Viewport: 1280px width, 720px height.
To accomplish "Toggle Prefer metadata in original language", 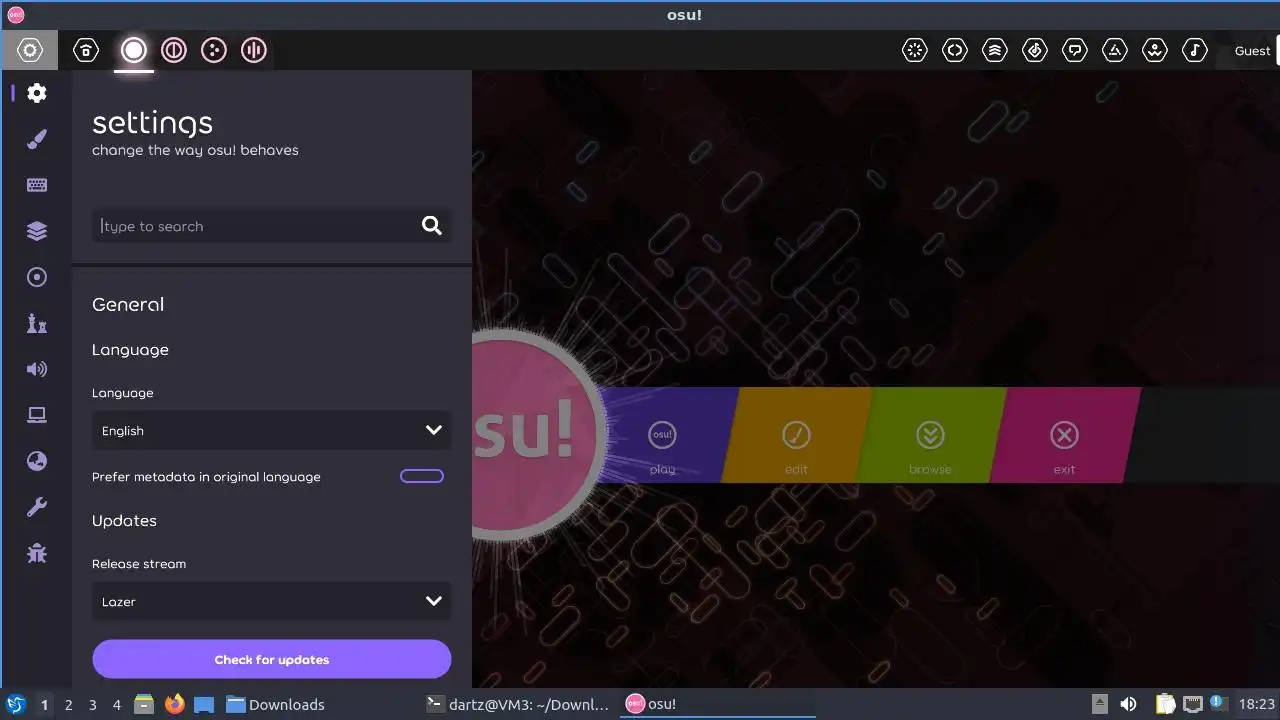I will tap(422, 476).
